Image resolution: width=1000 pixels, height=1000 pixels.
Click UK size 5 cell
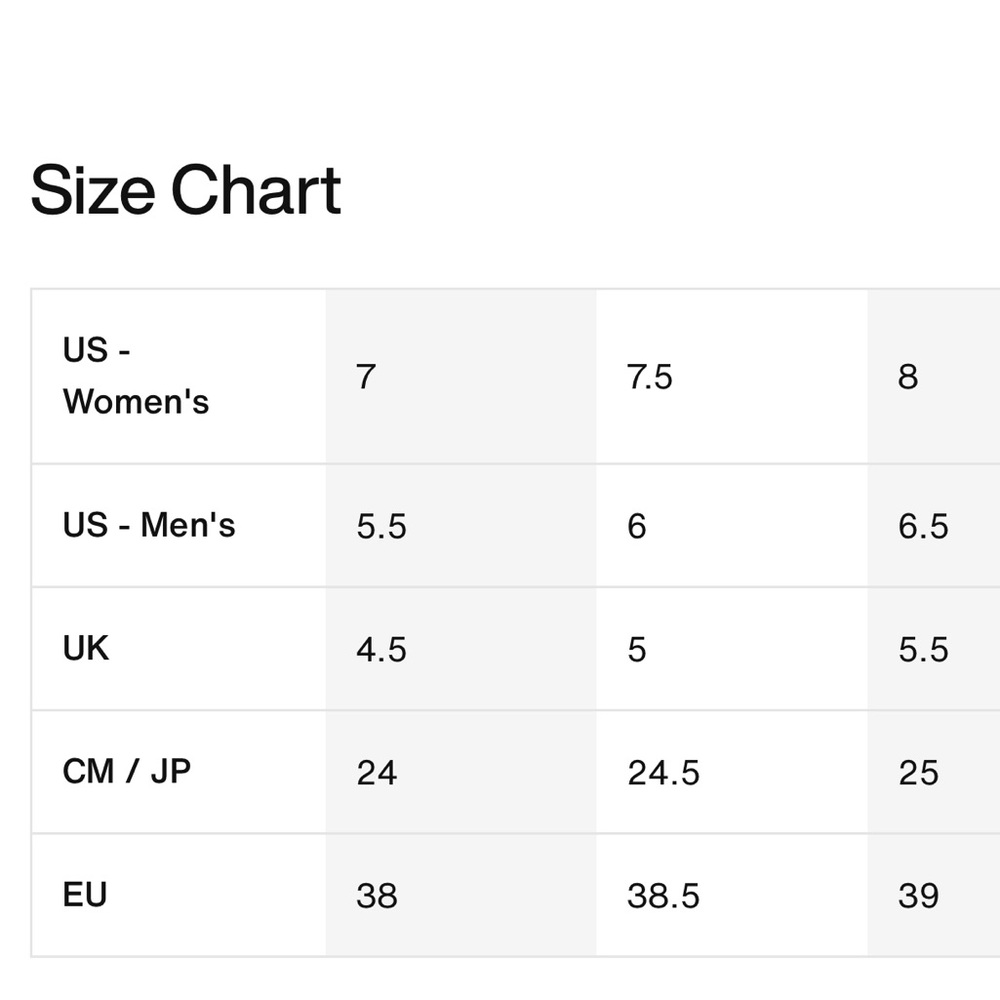(732, 649)
